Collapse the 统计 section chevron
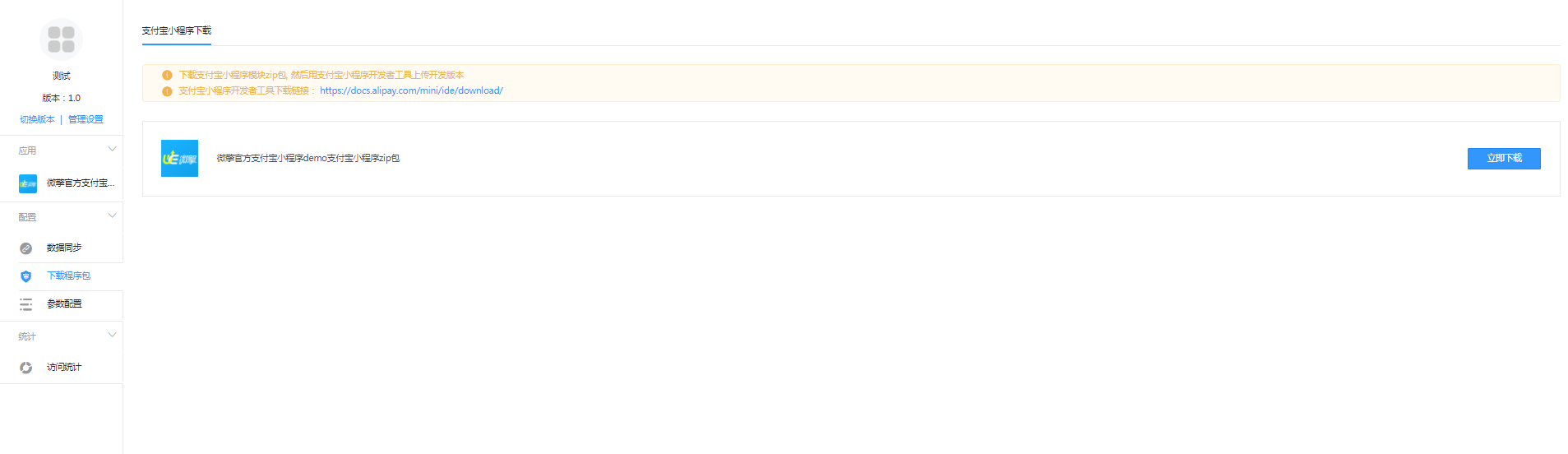The image size is (1568, 454). pyautogui.click(x=113, y=336)
